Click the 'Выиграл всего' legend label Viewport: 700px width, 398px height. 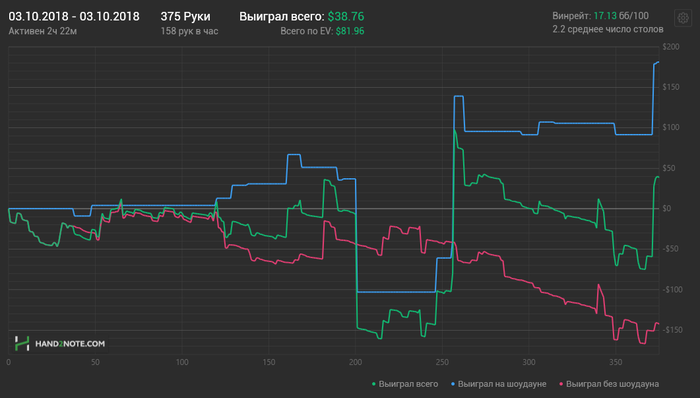(x=408, y=384)
